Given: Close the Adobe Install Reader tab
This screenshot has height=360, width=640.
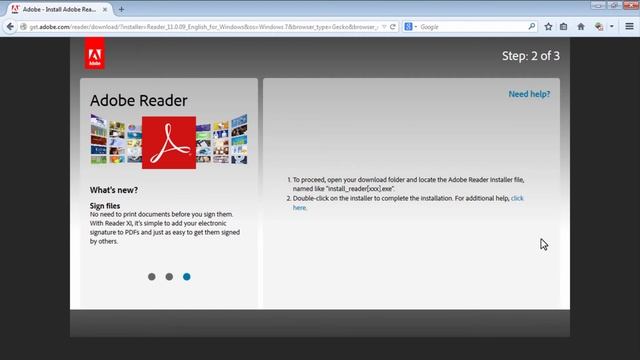Looking at the screenshot, I should pyautogui.click(x=105, y=9).
